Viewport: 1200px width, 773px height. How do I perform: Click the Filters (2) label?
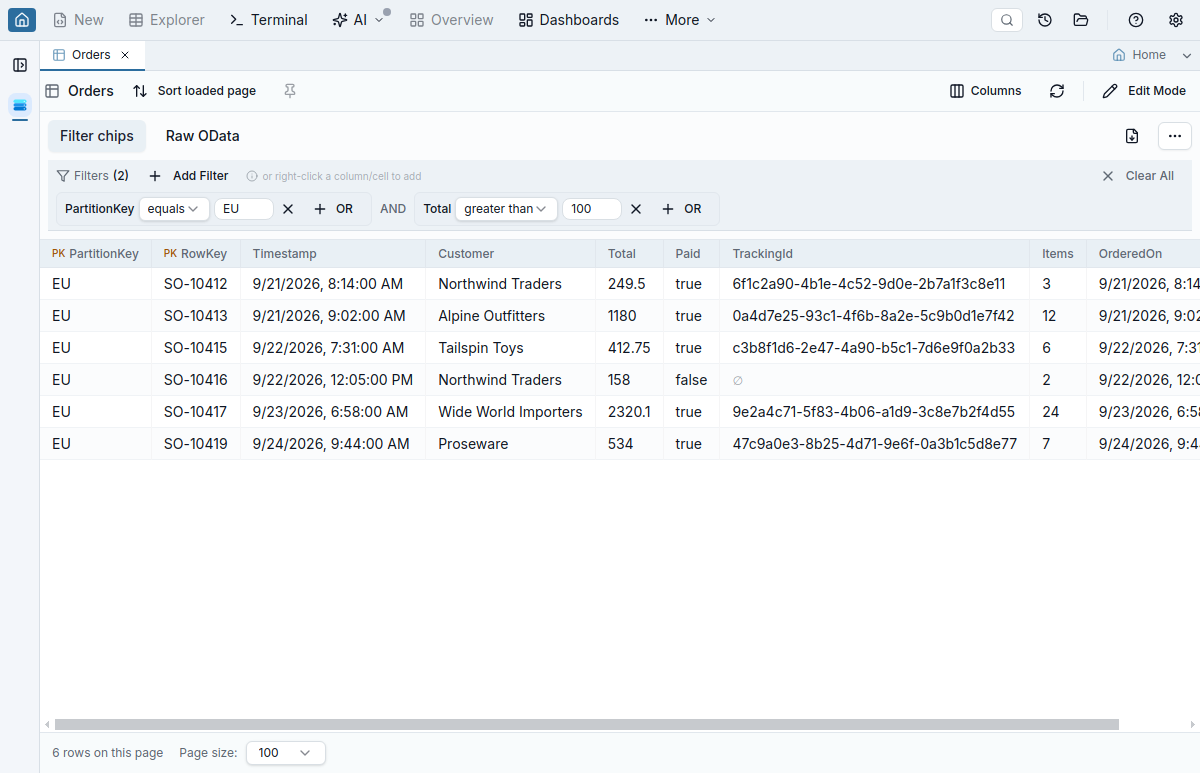93,176
